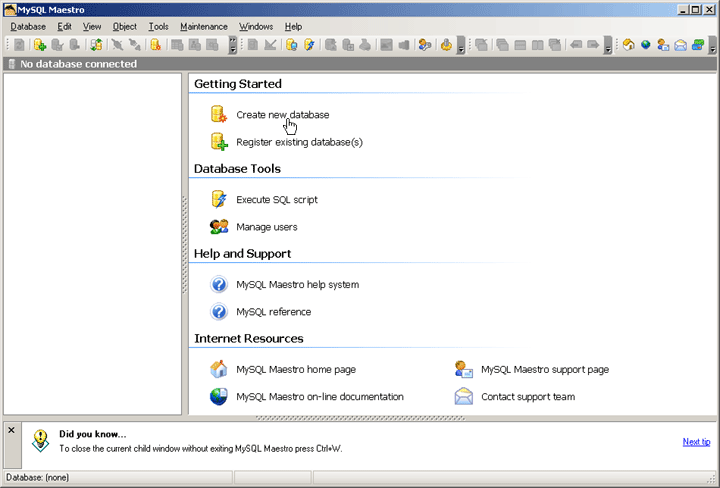Click the Create new database link

click(x=282, y=115)
